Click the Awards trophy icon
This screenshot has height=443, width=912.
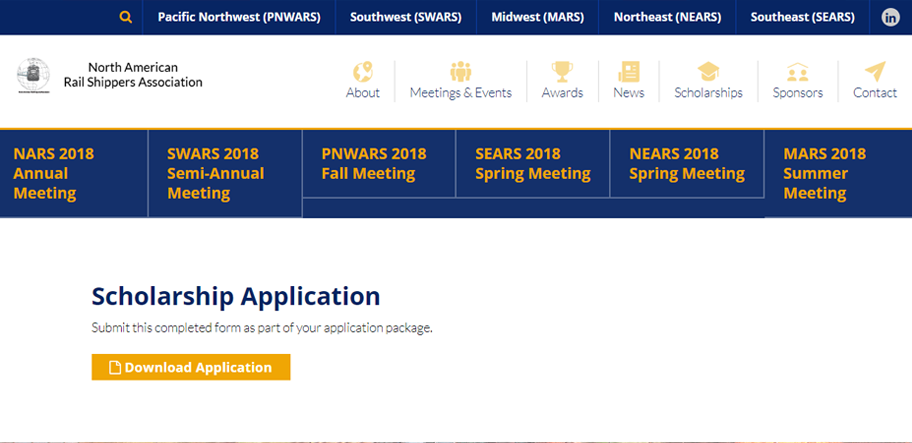point(562,72)
